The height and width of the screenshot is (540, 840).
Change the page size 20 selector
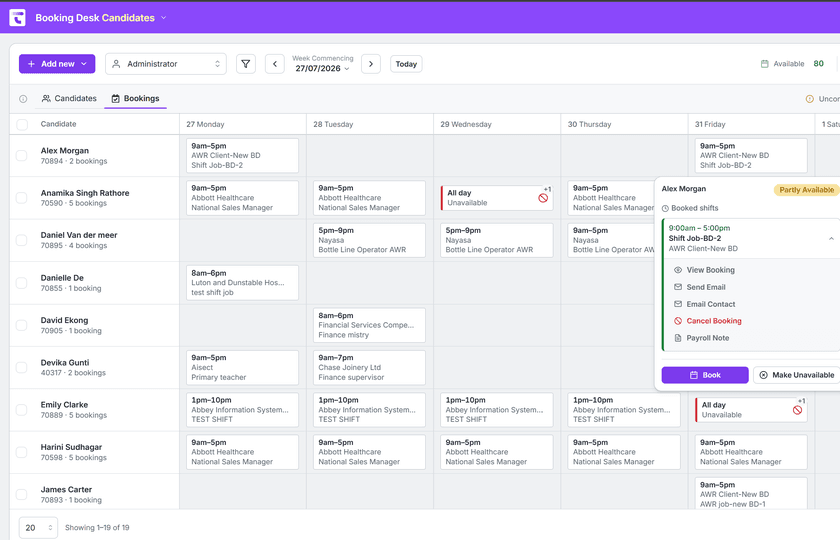click(38, 528)
